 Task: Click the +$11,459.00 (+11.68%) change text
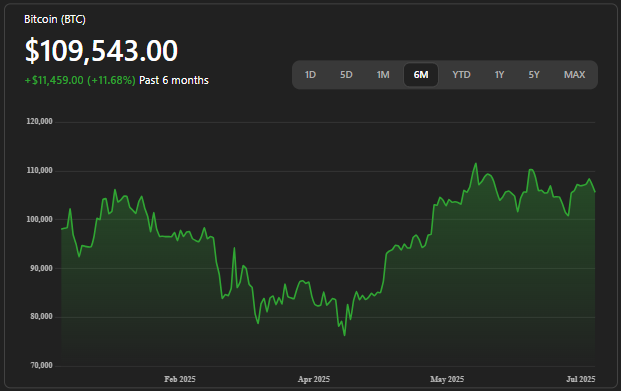(80, 80)
